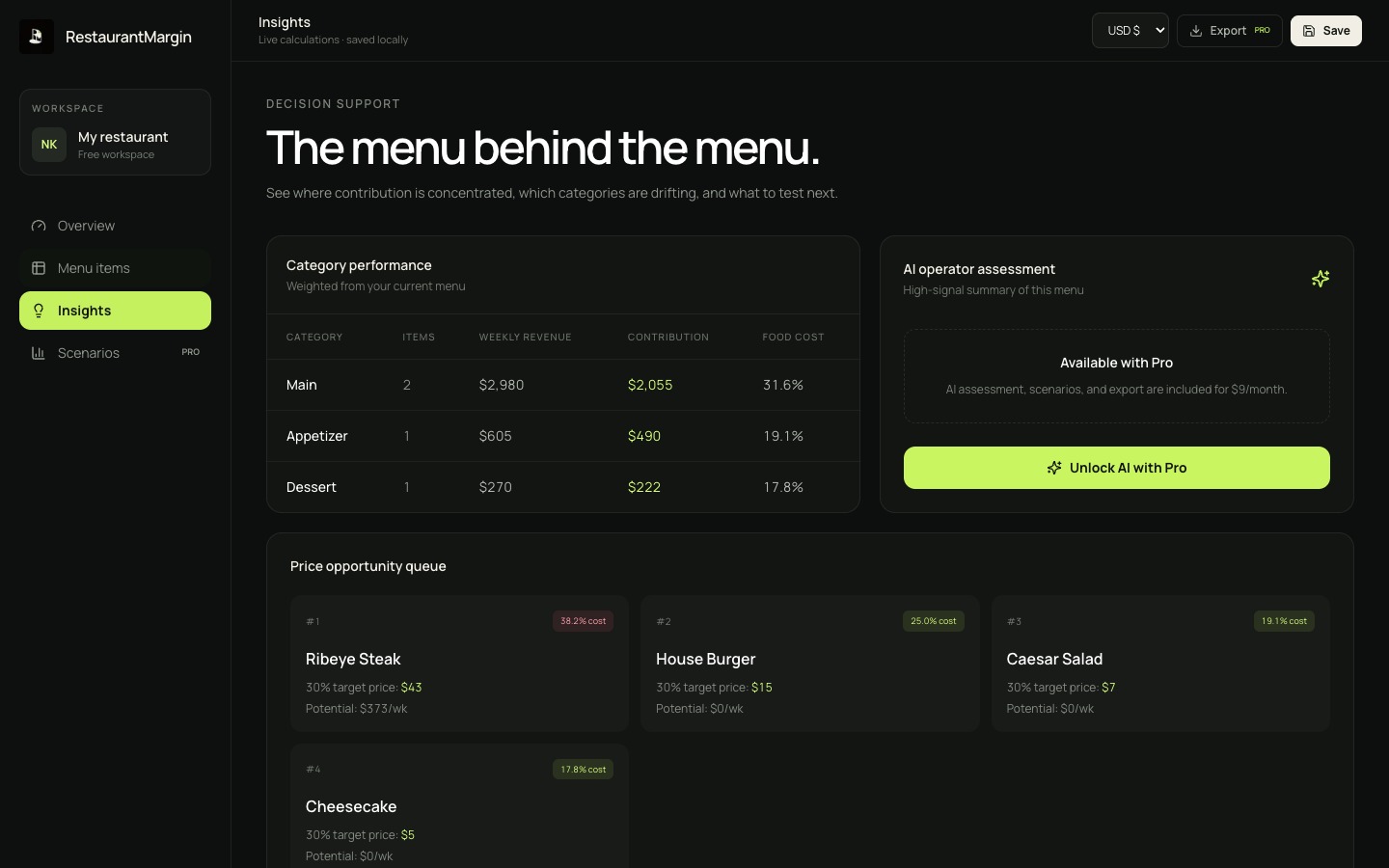Open the USD $ currency dropdown
The height and width of the screenshot is (868, 1389).
coord(1130,31)
